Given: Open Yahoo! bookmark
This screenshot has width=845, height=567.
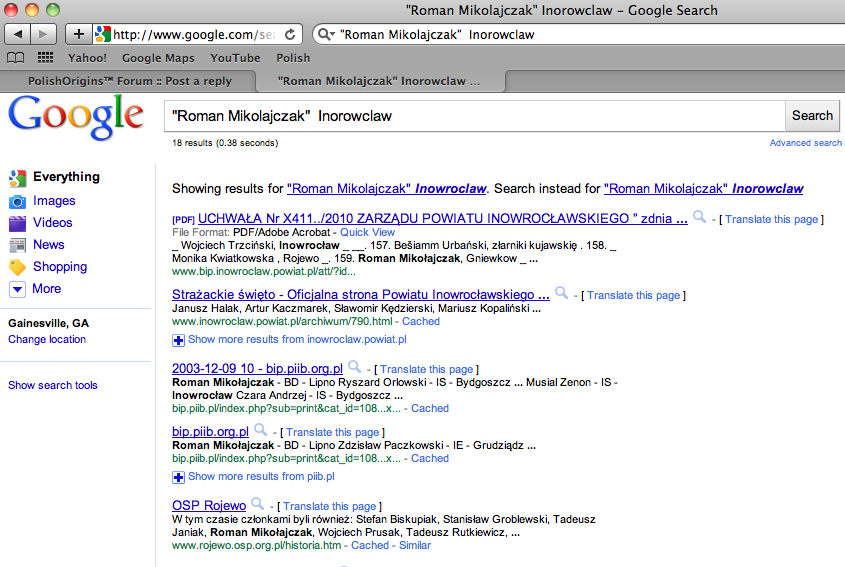Looking at the screenshot, I should point(87,58).
